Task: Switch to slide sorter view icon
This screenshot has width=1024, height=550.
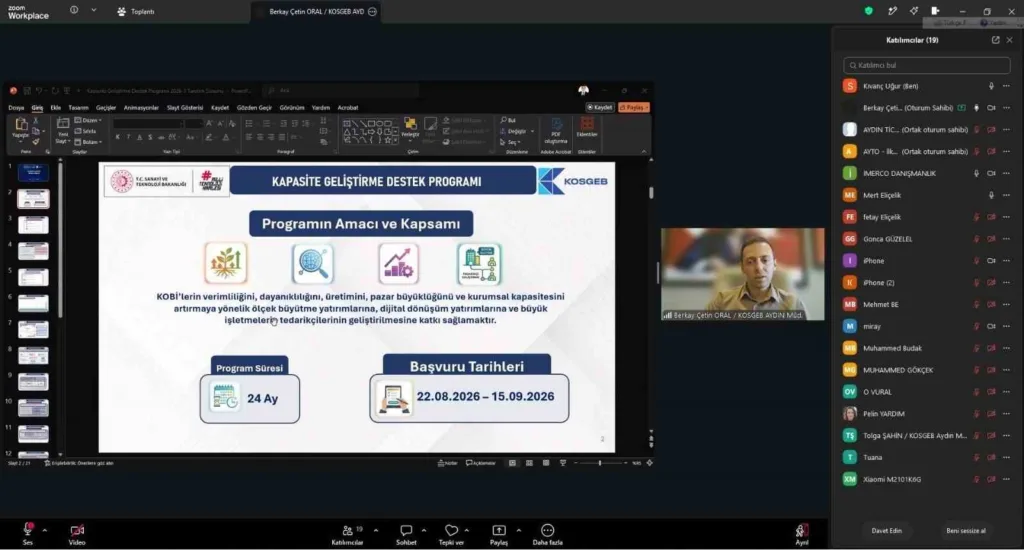Action: click(x=529, y=463)
